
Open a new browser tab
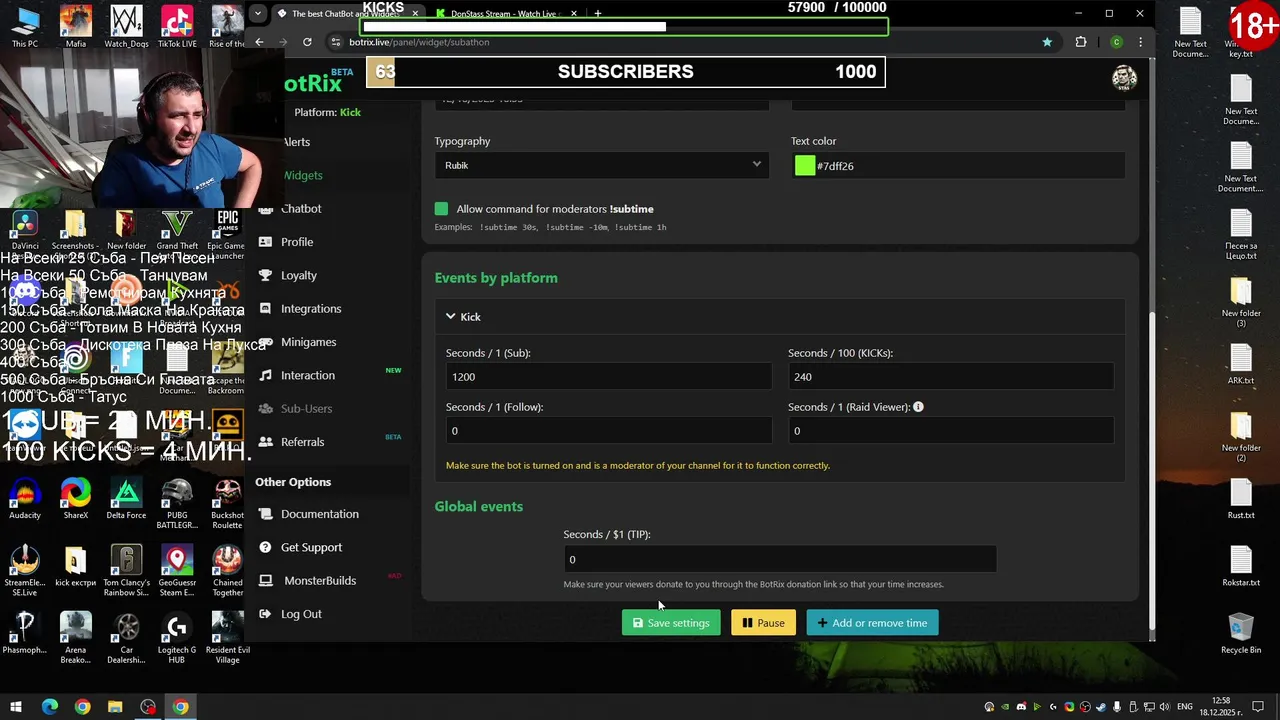click(x=598, y=14)
